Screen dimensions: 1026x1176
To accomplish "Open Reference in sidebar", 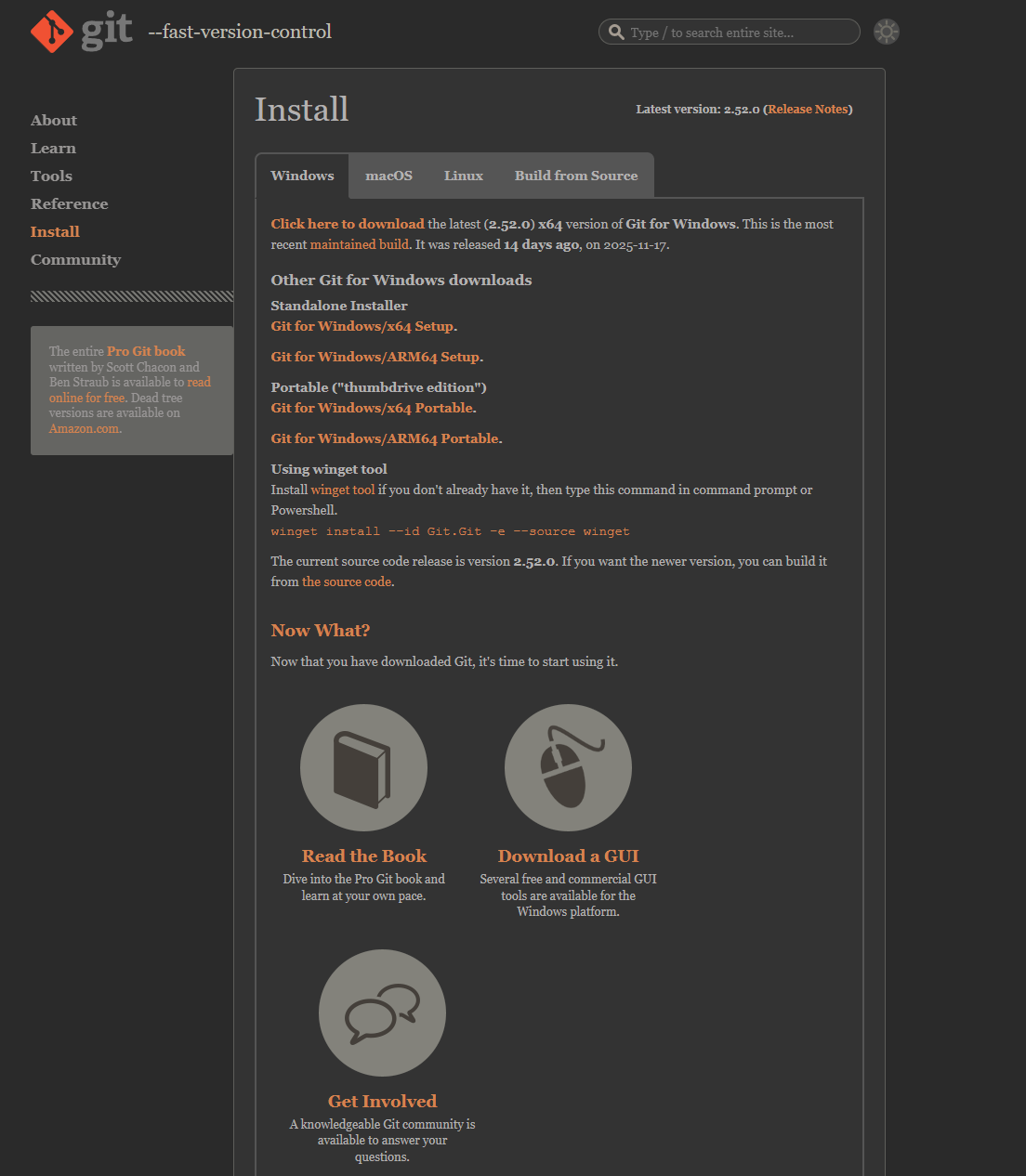I will coord(70,204).
